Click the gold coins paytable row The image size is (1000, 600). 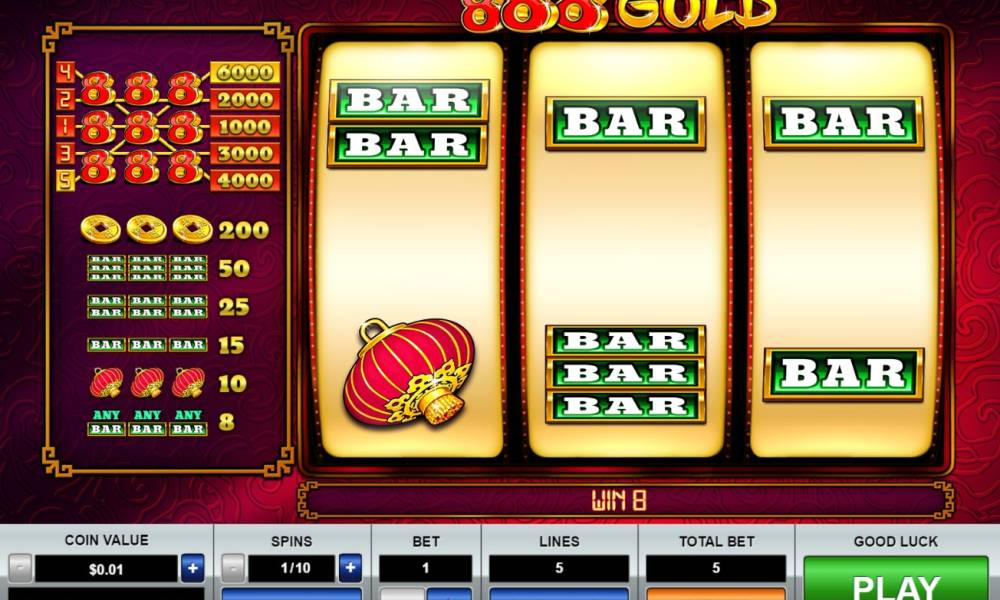coord(175,230)
